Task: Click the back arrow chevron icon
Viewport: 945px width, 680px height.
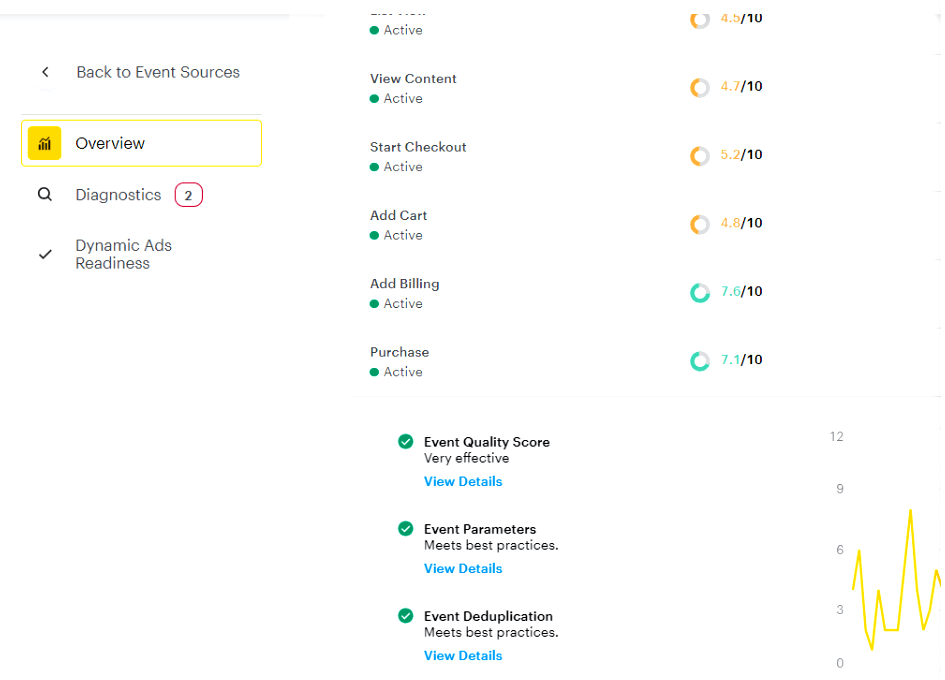Action: tap(45, 72)
